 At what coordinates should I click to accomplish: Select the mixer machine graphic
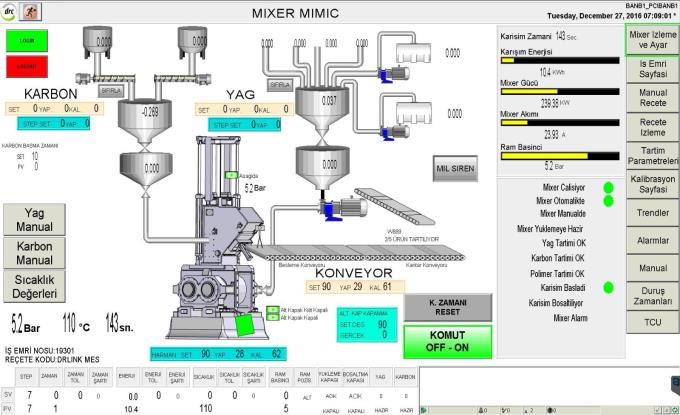217,238
